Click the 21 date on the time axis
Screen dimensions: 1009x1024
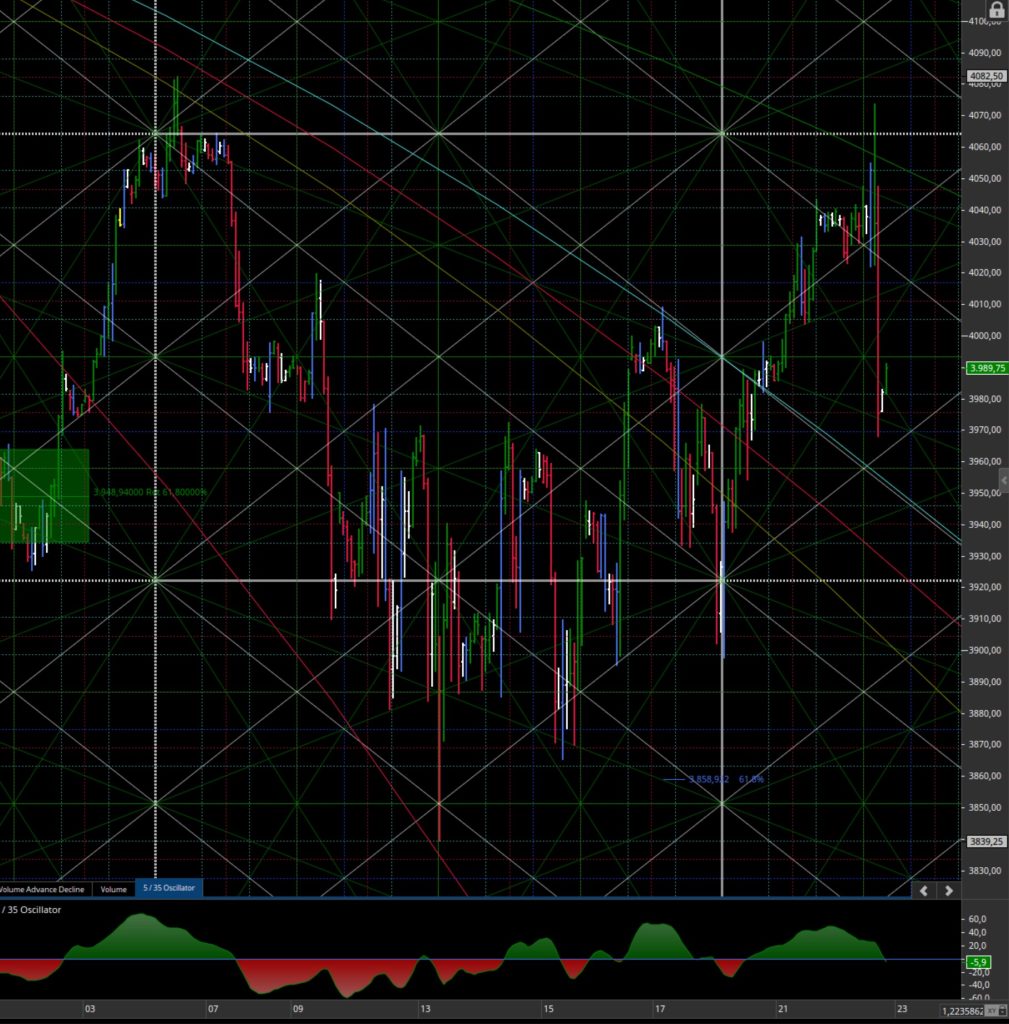[782, 1009]
